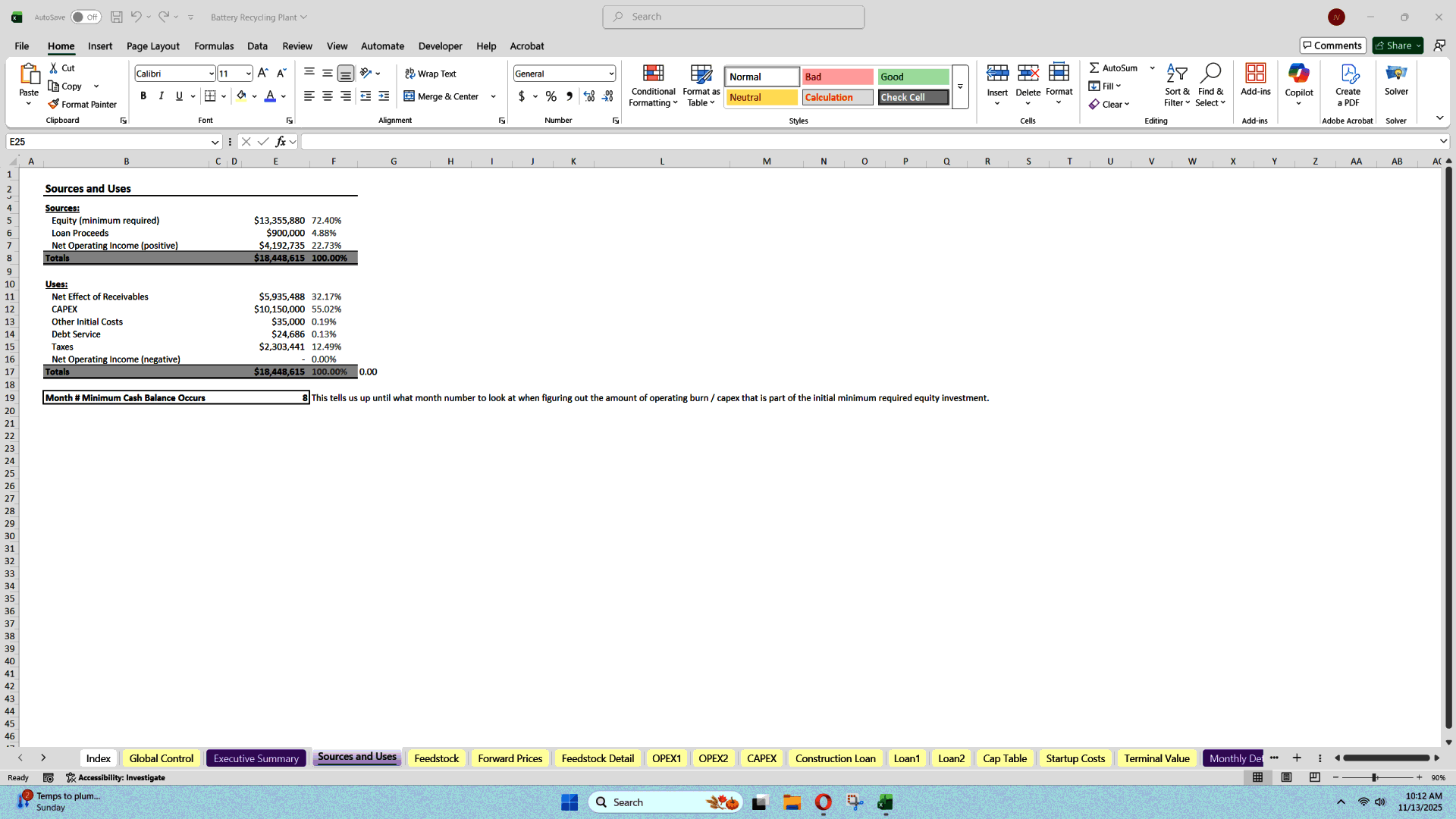1456x819 pixels.
Task: Toggle bold formatting
Action: [x=143, y=96]
